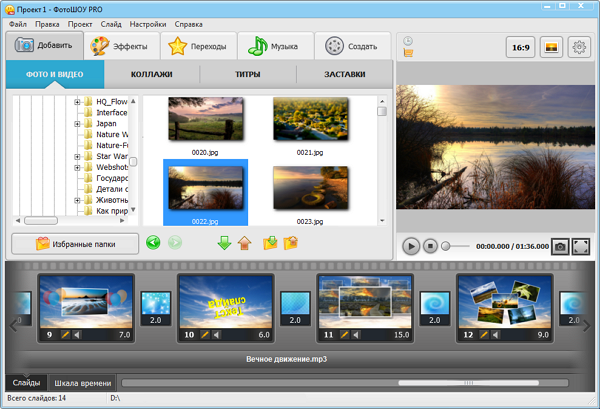This screenshot has width=600, height=409.
Task: Click the sound icon on slide 10
Action: tap(216, 333)
